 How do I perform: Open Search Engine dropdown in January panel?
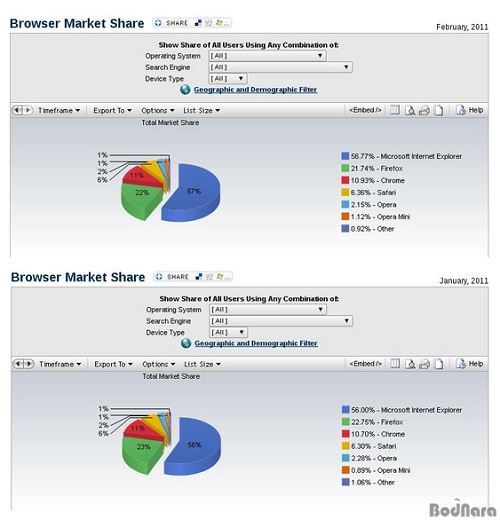(281, 321)
